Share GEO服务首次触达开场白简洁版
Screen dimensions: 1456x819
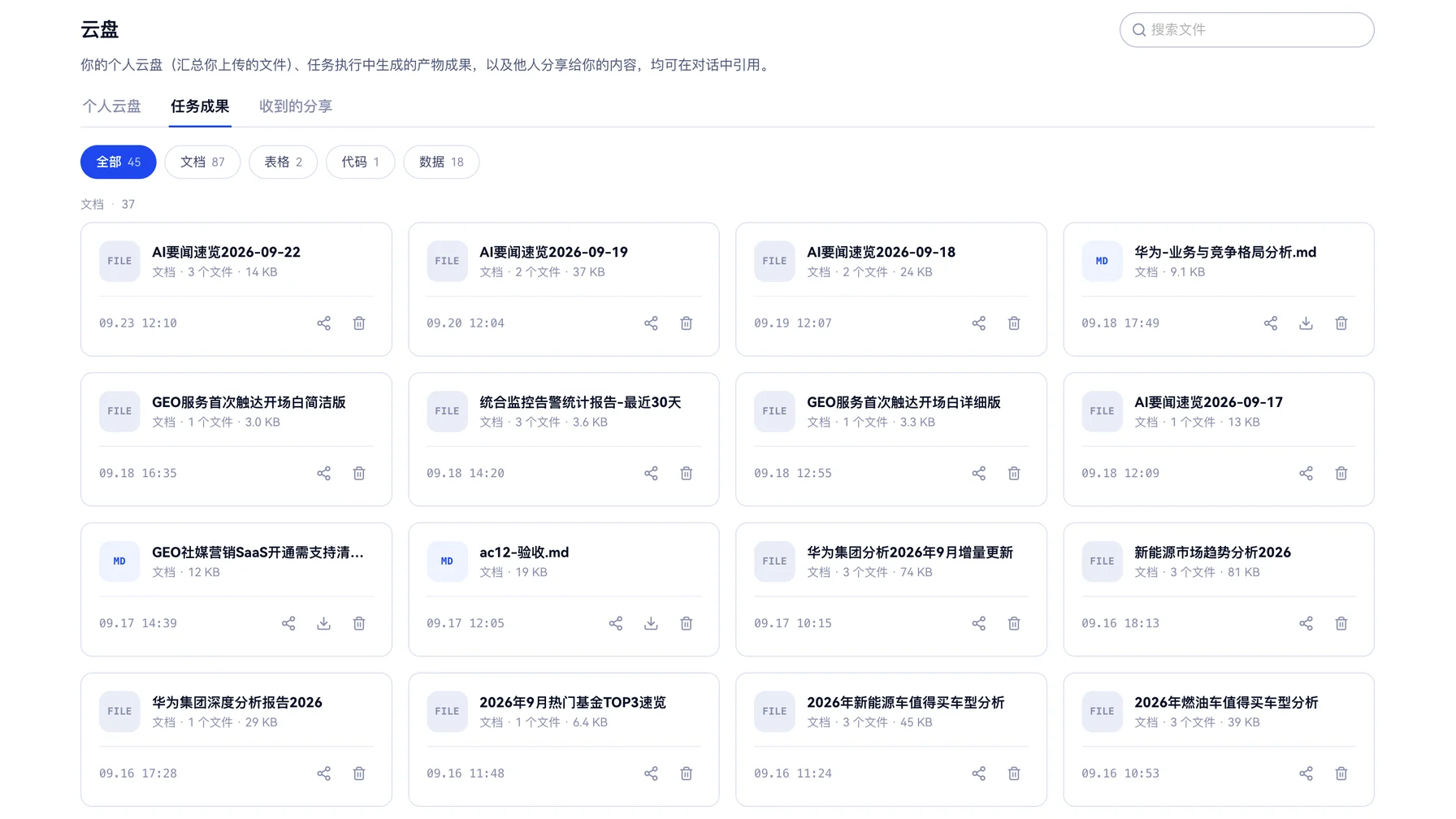[x=323, y=473]
